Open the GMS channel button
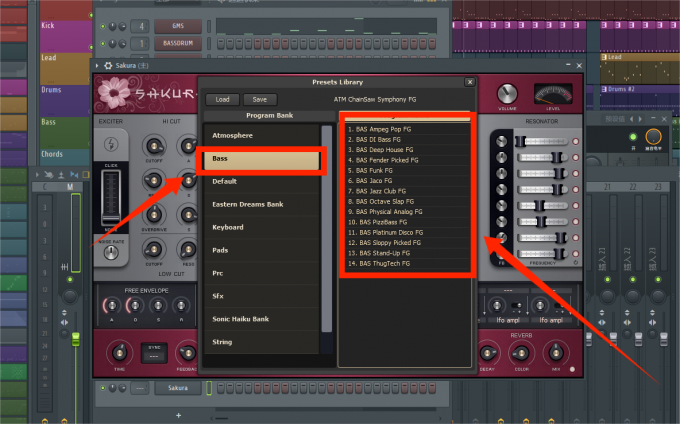 pos(178,26)
